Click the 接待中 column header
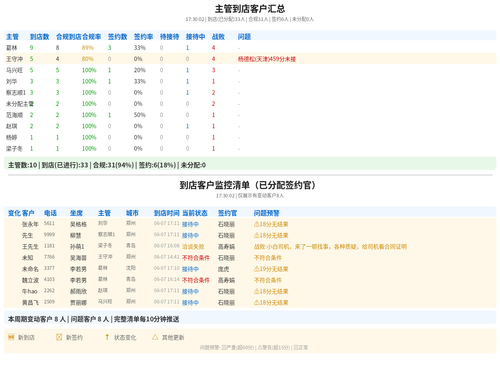Image resolution: width=500 pixels, height=370 pixels. (195, 37)
